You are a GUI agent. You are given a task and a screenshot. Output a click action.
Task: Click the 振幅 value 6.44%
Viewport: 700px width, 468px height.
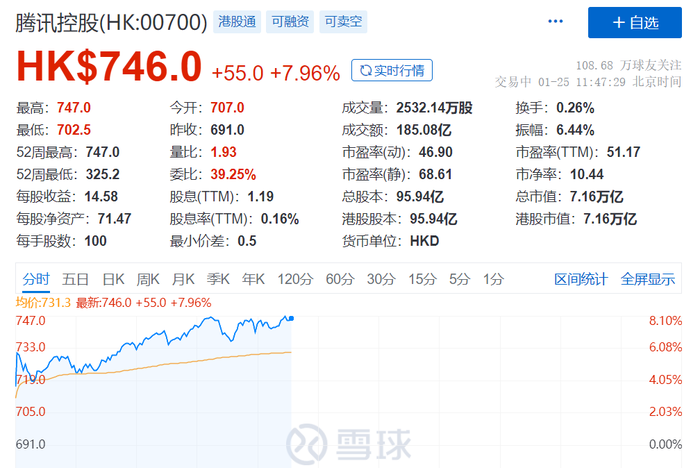tap(575, 130)
